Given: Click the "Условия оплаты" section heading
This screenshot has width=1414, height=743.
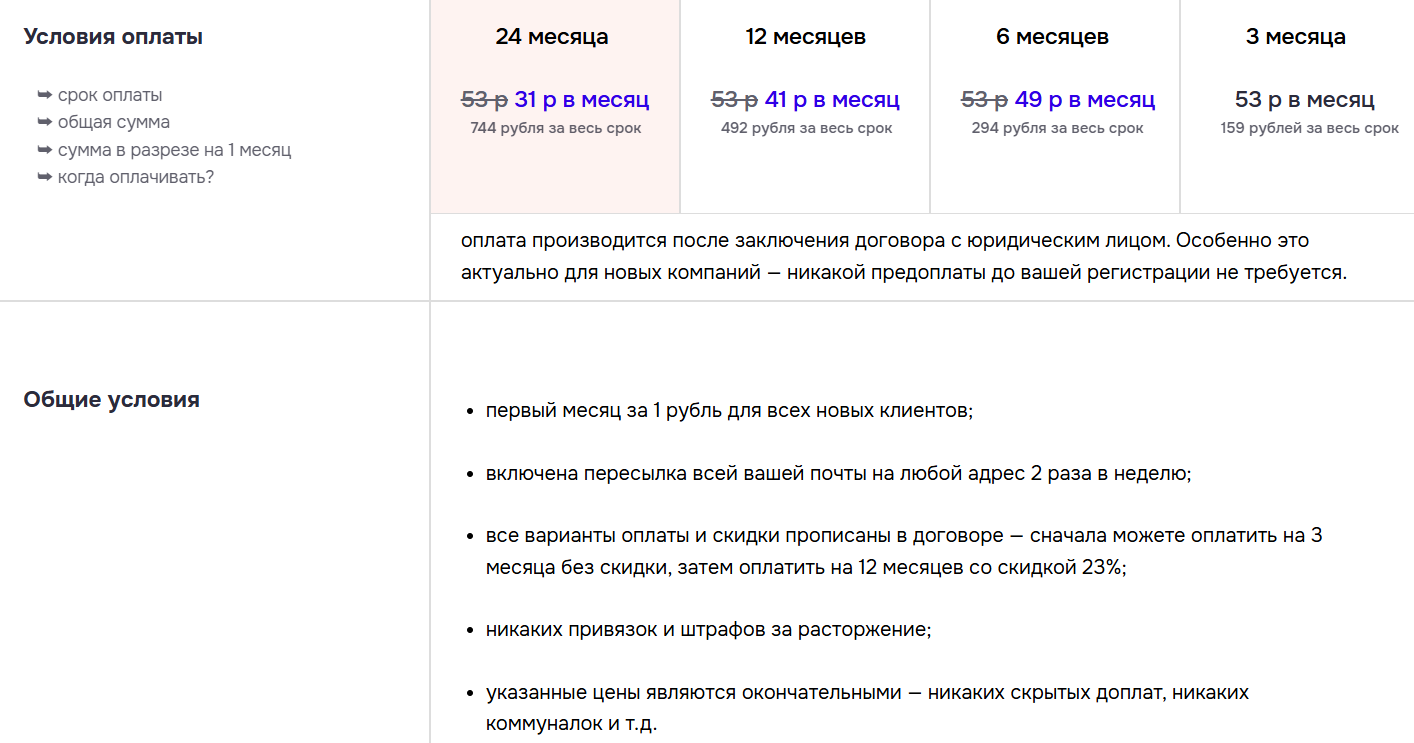Looking at the screenshot, I should [113, 37].
